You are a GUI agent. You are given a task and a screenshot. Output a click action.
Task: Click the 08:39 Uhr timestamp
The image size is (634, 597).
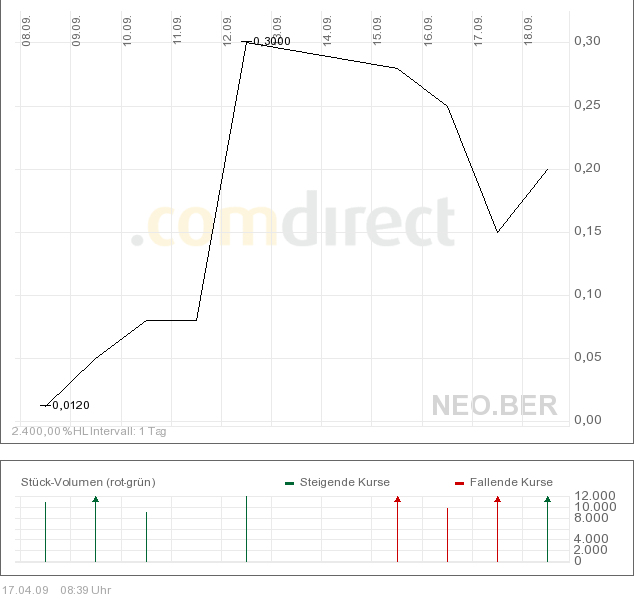click(x=86, y=590)
